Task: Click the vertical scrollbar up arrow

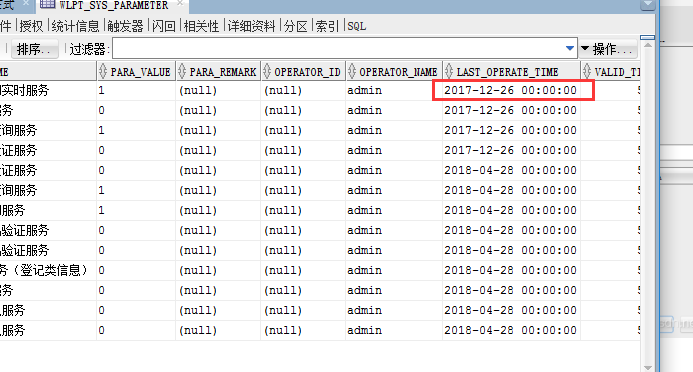Action: pos(648,45)
